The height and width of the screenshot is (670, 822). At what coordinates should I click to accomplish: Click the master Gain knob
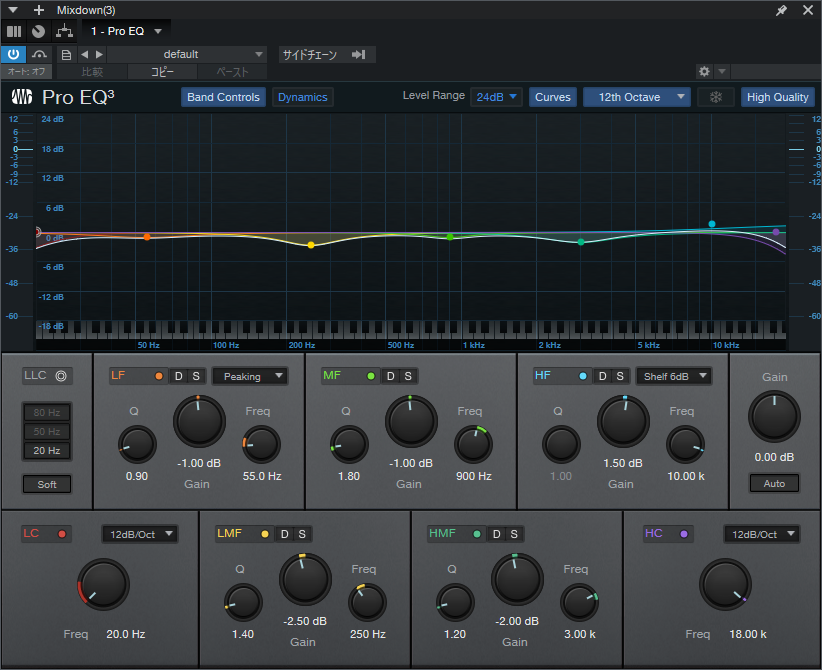[x=774, y=417]
